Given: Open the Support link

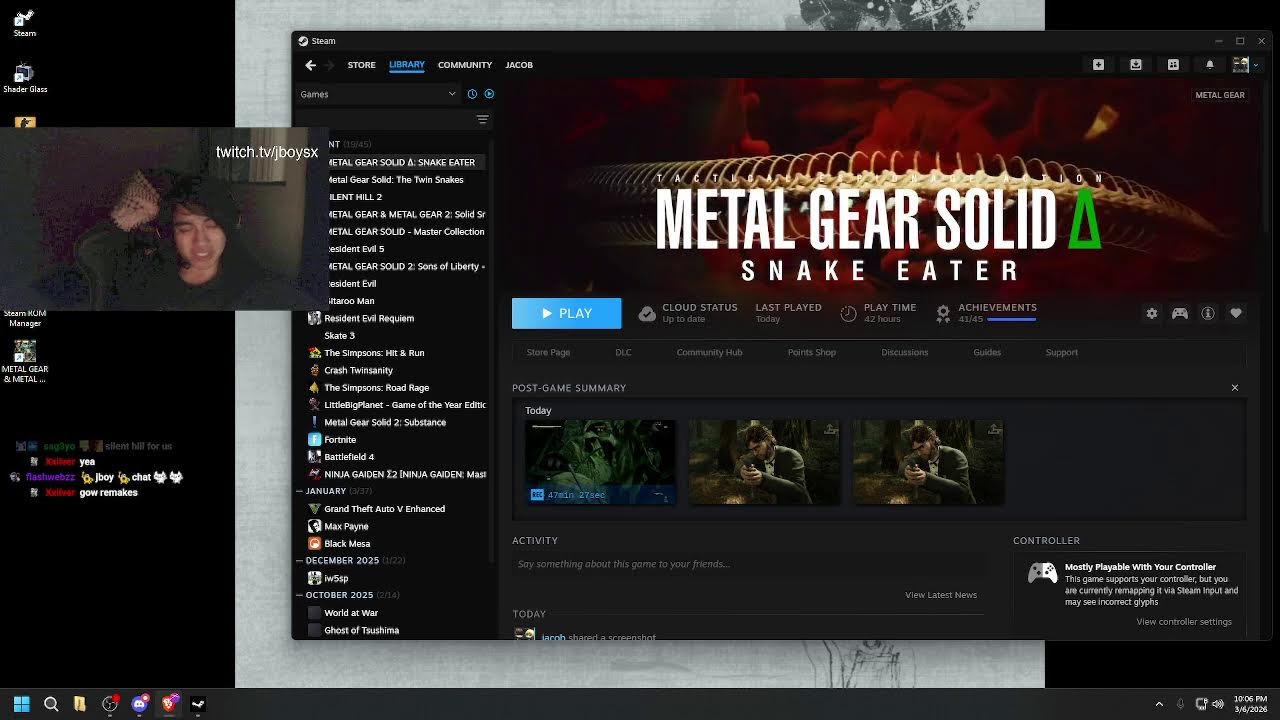Looking at the screenshot, I should click(x=1062, y=353).
